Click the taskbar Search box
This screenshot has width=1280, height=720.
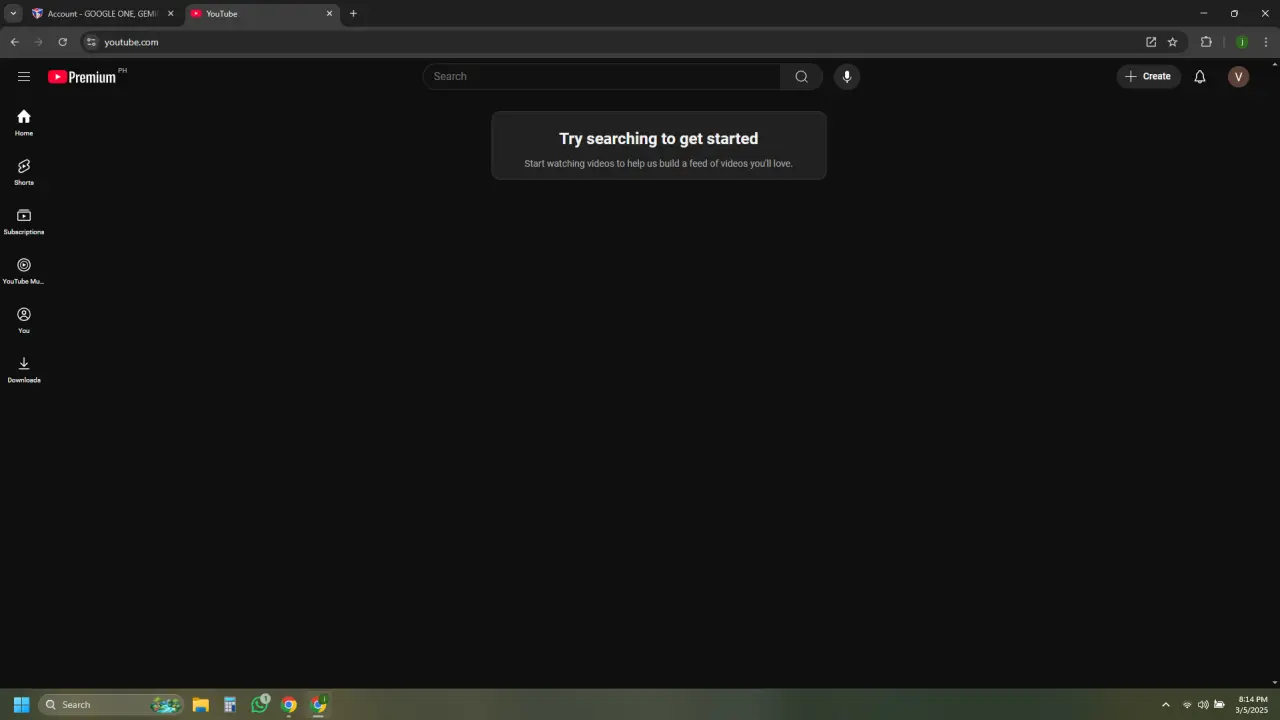tap(112, 705)
